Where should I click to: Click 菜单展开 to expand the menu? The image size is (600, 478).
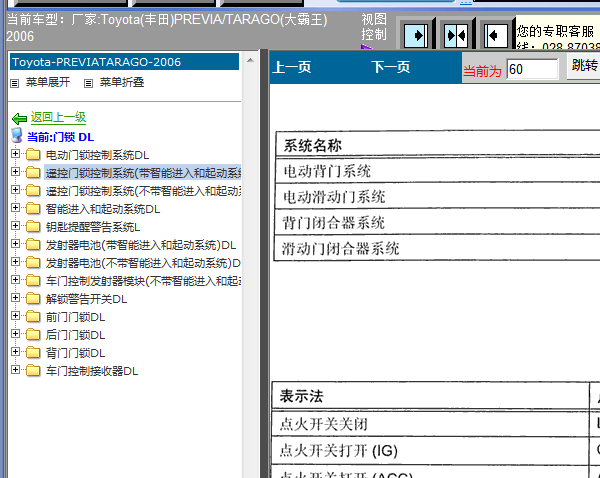[48, 82]
